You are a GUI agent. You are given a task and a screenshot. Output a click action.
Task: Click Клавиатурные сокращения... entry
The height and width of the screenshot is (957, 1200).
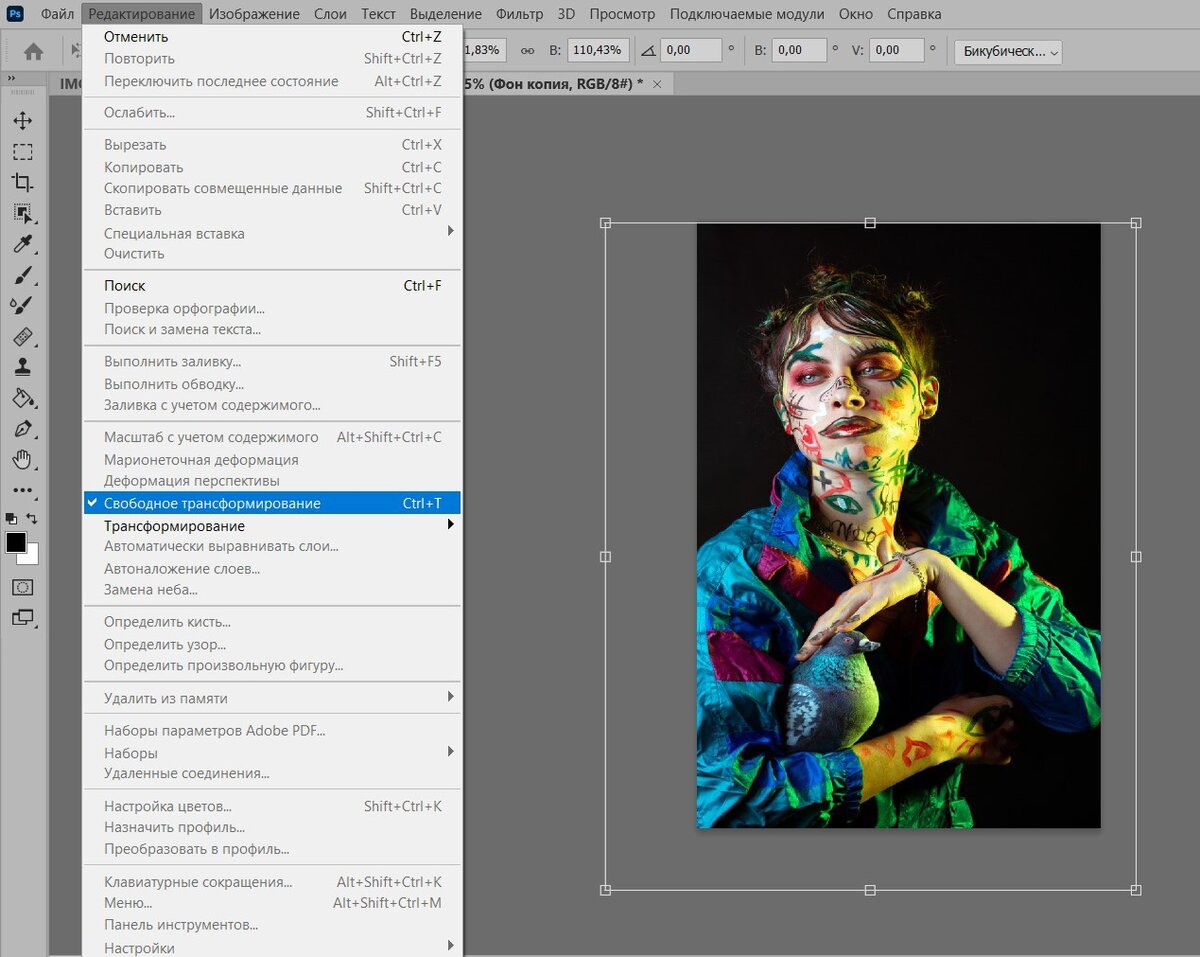click(x=272, y=882)
